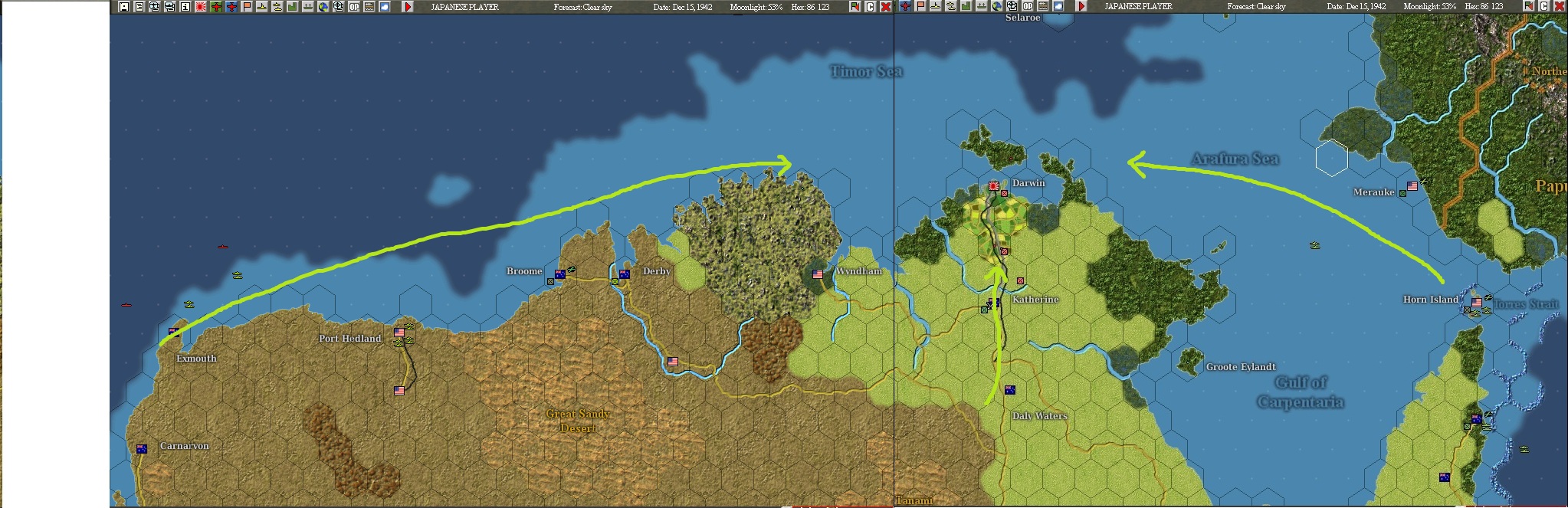Click the Groote Eylandt label
This screenshot has width=1568, height=508.
pos(1241,367)
